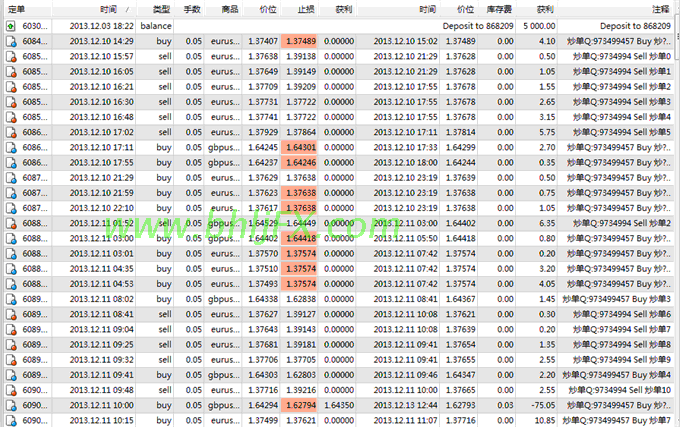Click order icon for buy opened 2013.12.11 04:53

(11, 284)
